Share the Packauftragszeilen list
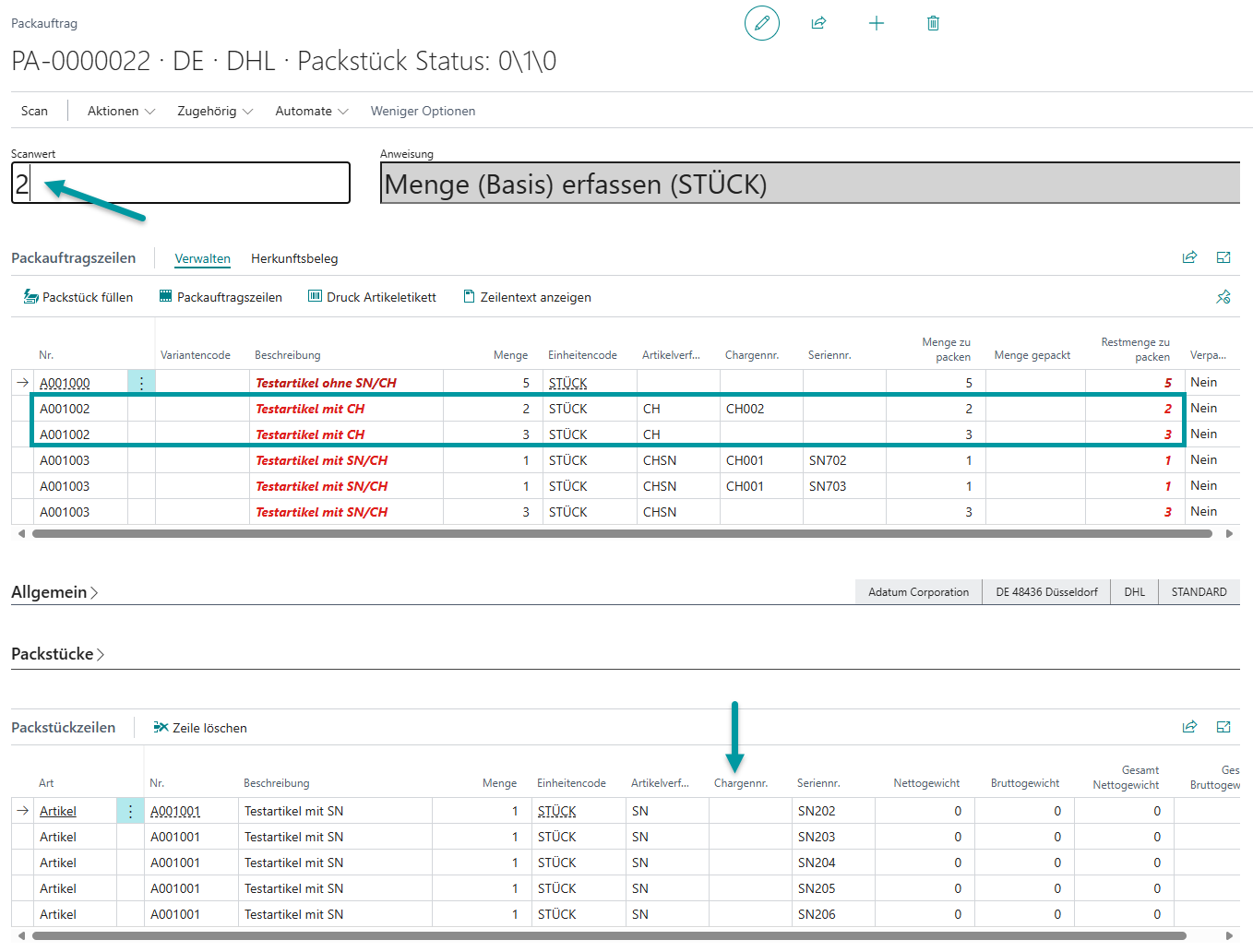This screenshot has height=952, width=1253. tap(1189, 257)
